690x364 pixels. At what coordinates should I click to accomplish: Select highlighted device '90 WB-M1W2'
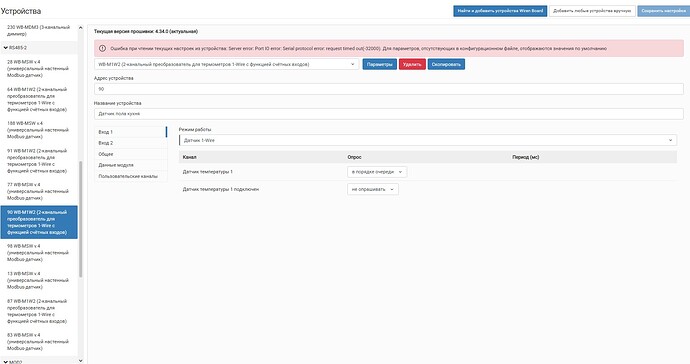[x=39, y=222]
